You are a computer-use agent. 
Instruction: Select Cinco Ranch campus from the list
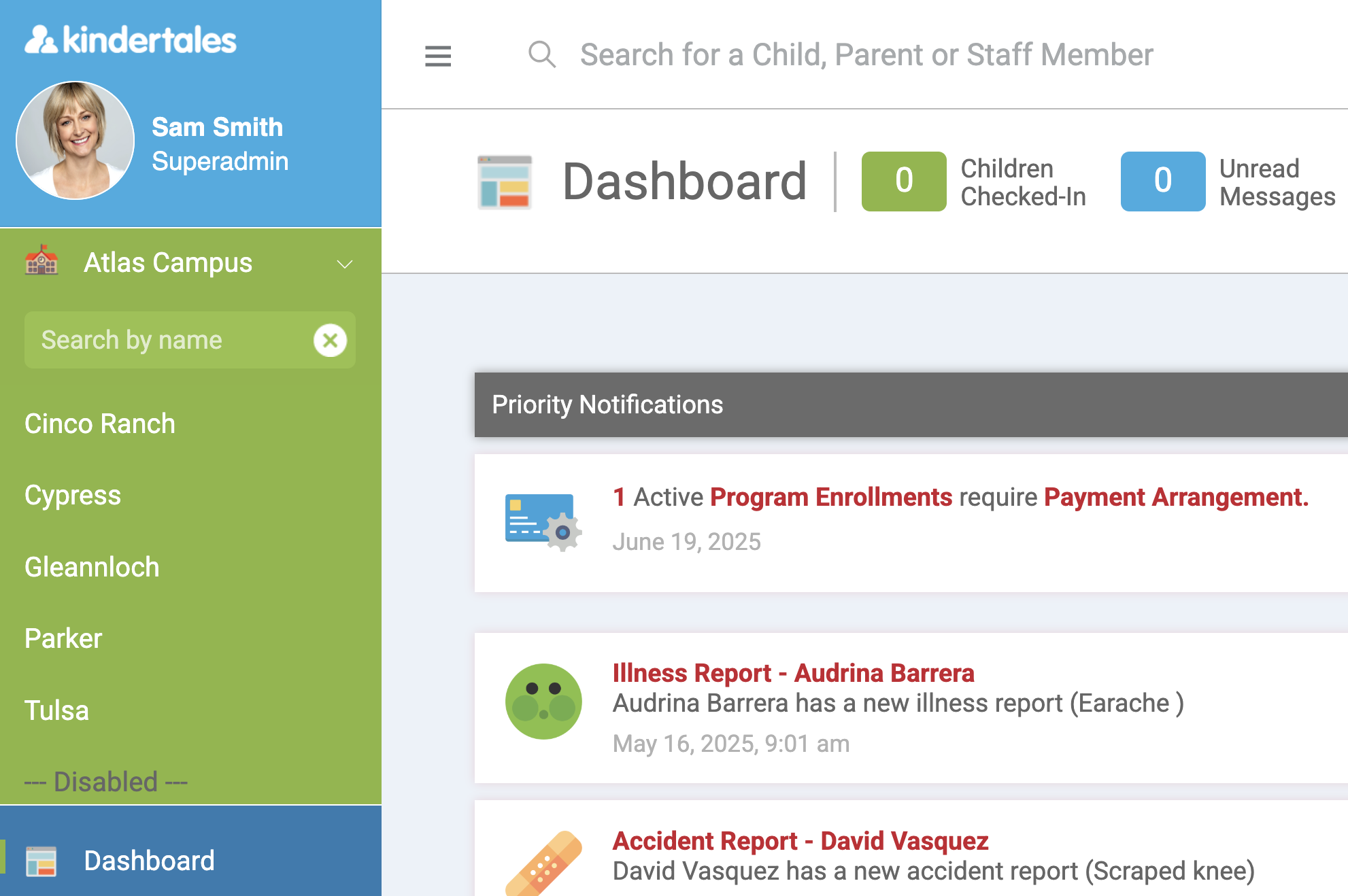click(x=100, y=424)
